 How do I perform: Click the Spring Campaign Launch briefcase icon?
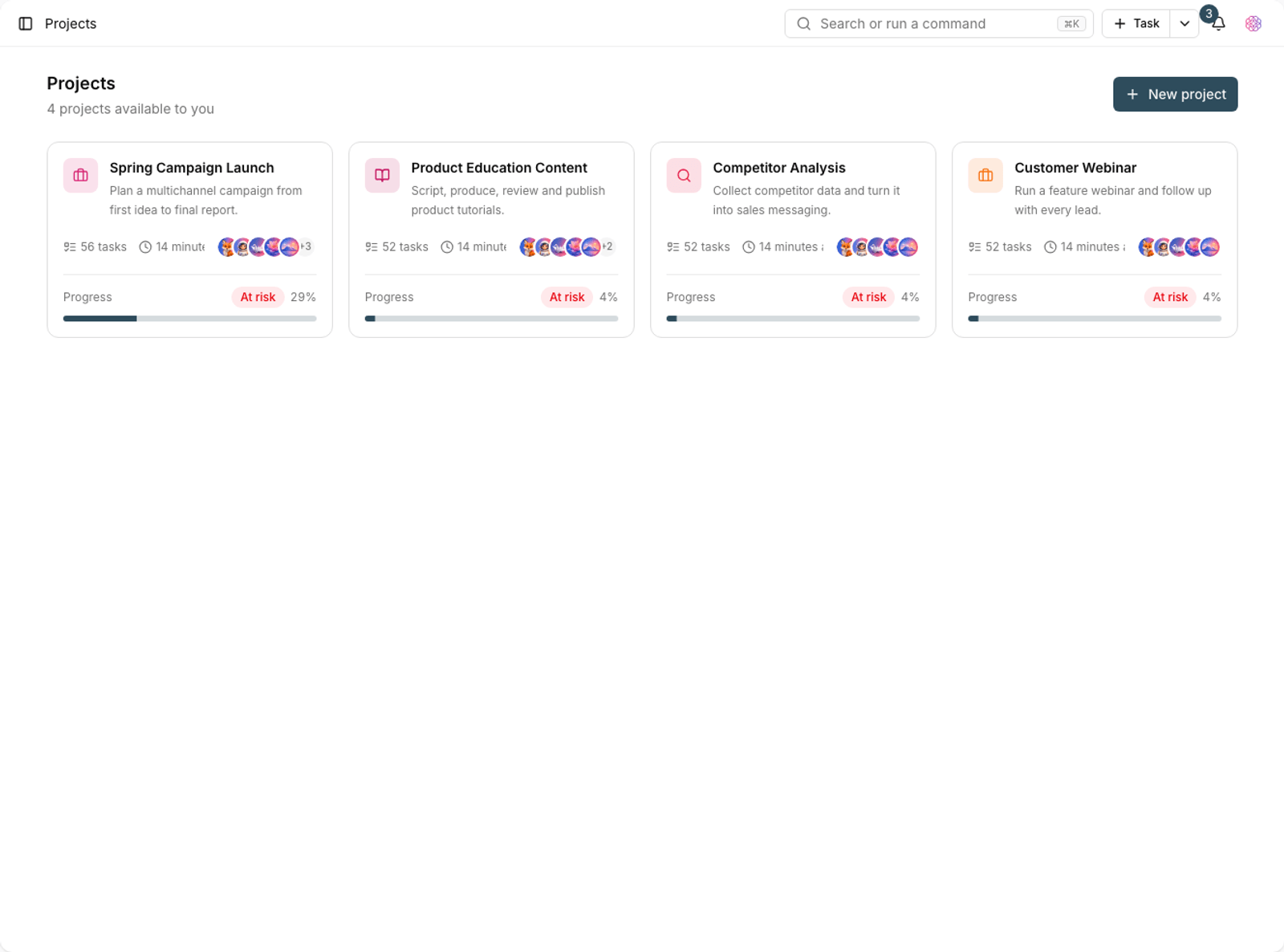(81, 176)
